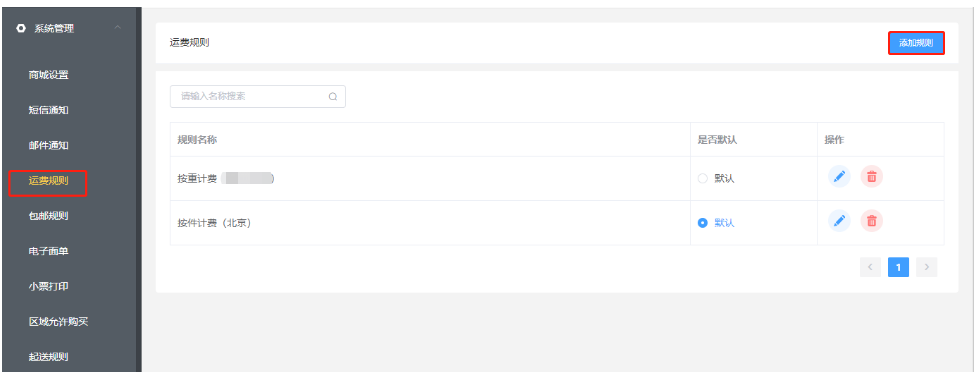Image resolution: width=975 pixels, height=372 pixels.
Task: Click the search magnifier icon in name field
Action: [333, 96]
